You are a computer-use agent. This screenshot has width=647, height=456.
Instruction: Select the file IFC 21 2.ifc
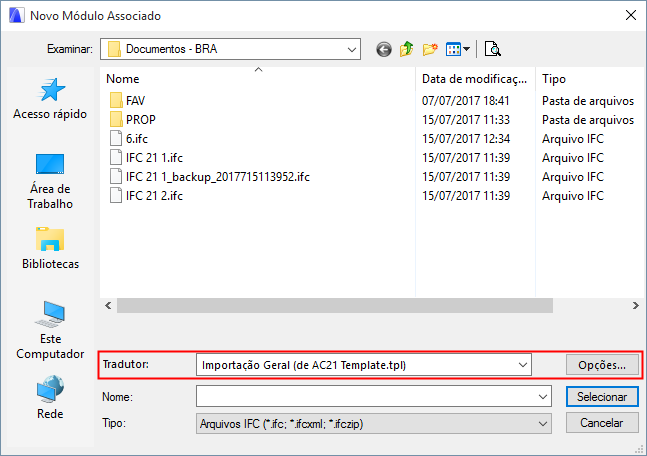pyautogui.click(x=155, y=196)
